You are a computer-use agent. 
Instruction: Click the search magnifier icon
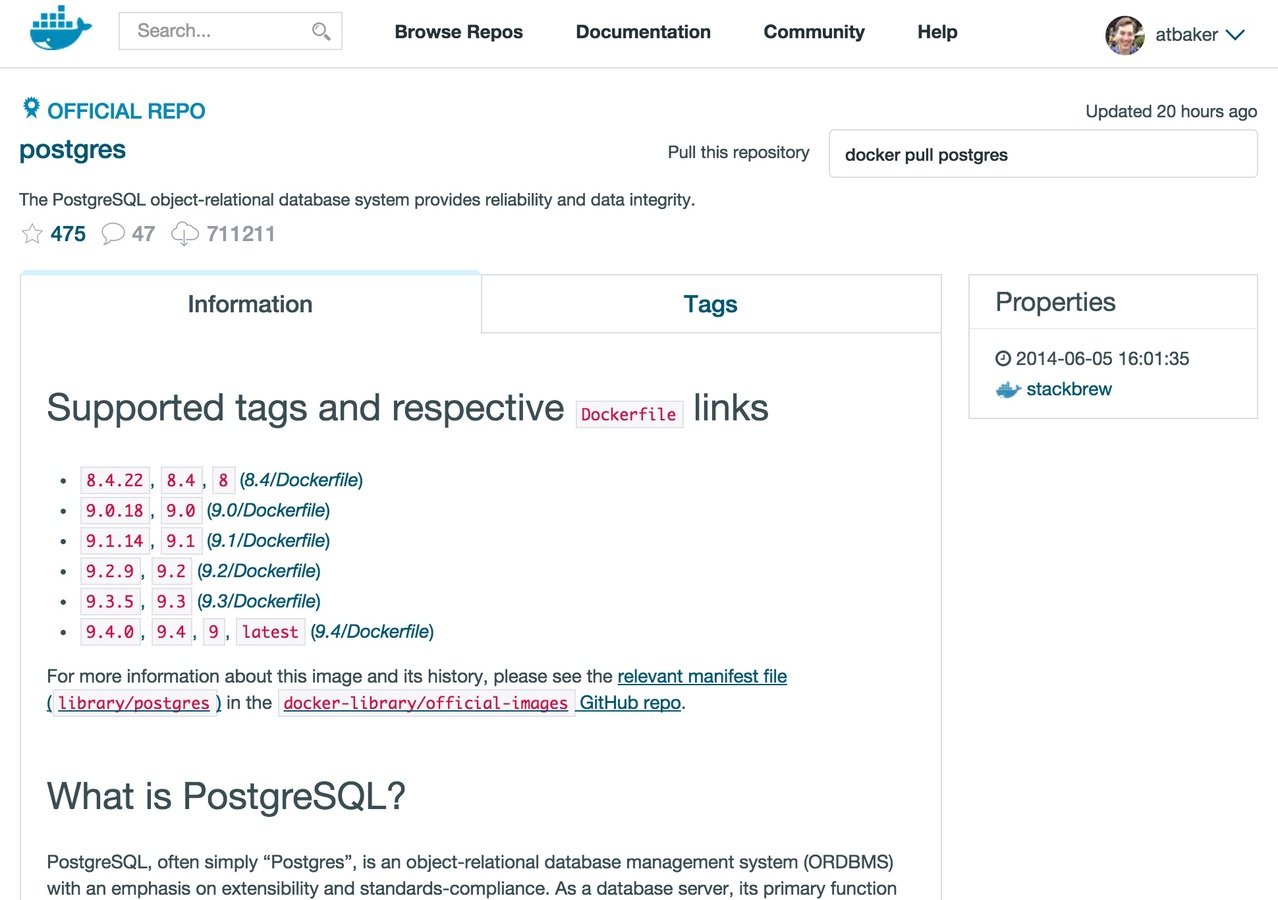pyautogui.click(x=321, y=31)
